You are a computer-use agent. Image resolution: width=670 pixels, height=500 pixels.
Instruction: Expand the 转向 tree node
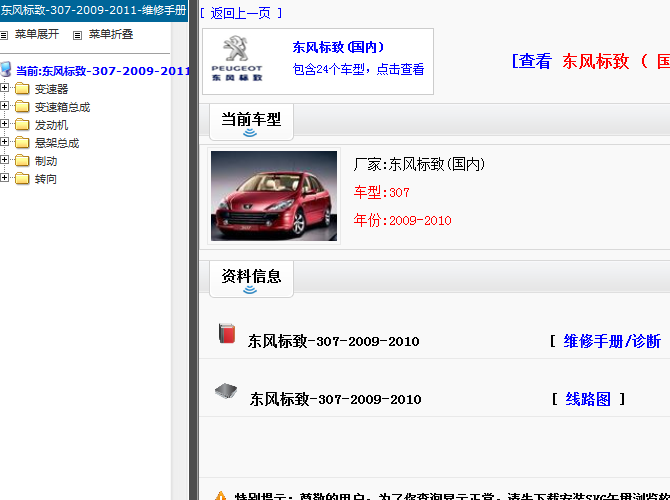click(x=4, y=177)
